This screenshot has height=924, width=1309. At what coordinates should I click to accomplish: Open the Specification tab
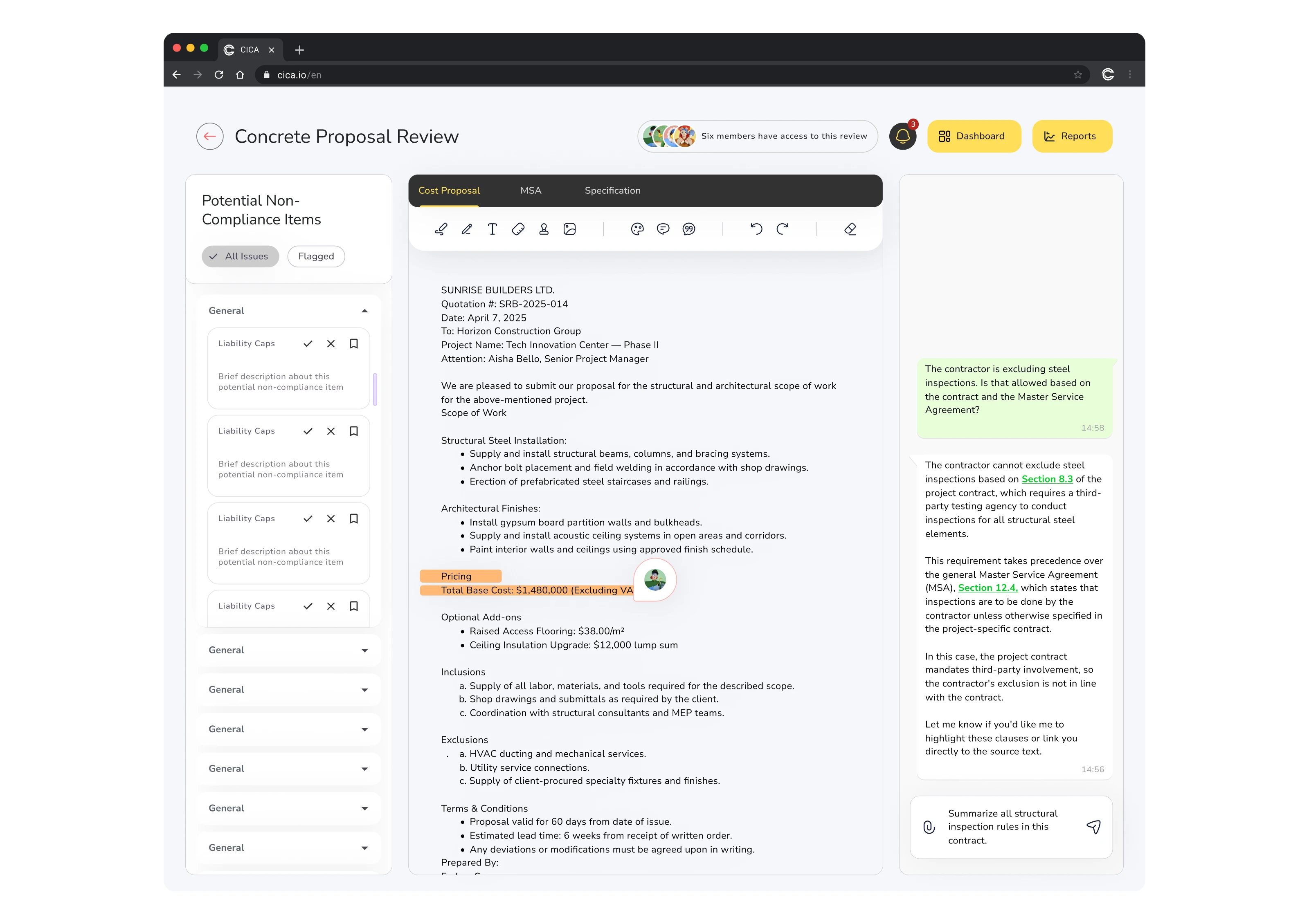click(x=612, y=190)
